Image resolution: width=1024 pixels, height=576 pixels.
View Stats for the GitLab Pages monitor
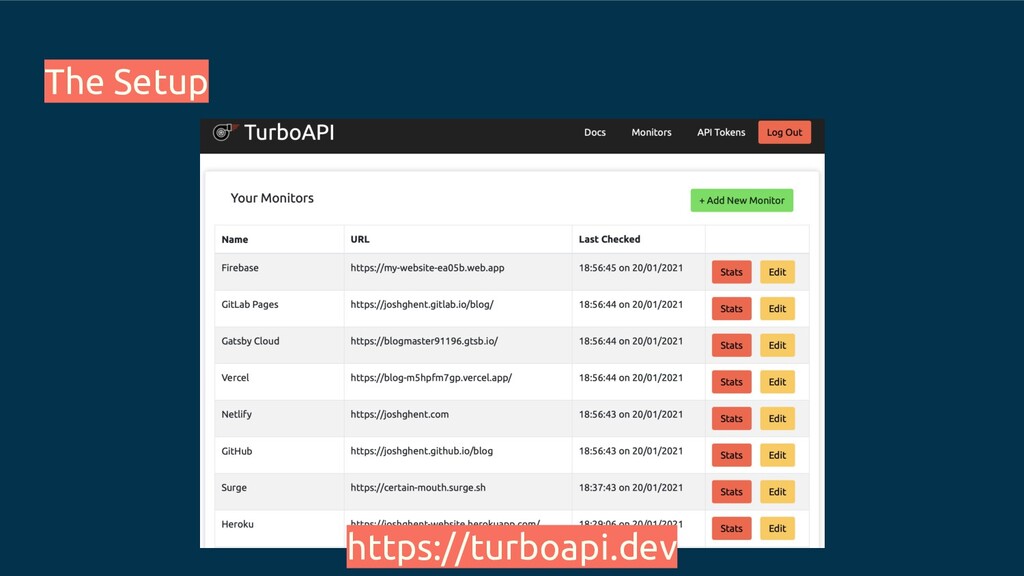pyautogui.click(x=731, y=309)
